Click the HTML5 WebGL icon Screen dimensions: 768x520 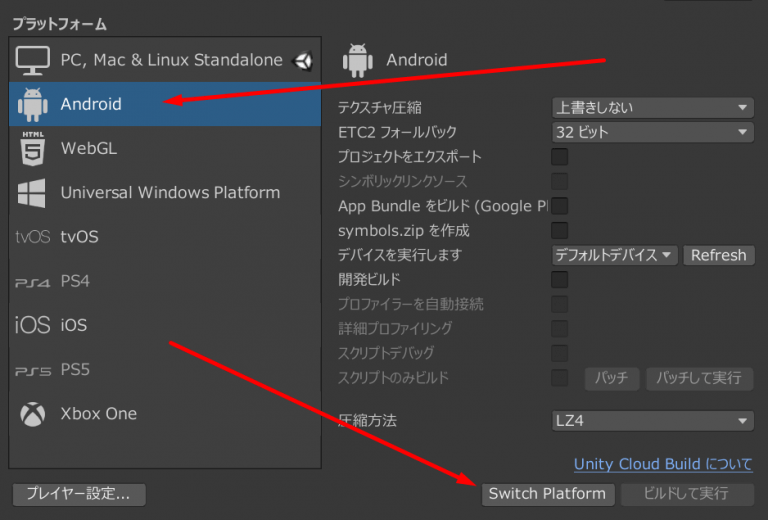point(33,148)
